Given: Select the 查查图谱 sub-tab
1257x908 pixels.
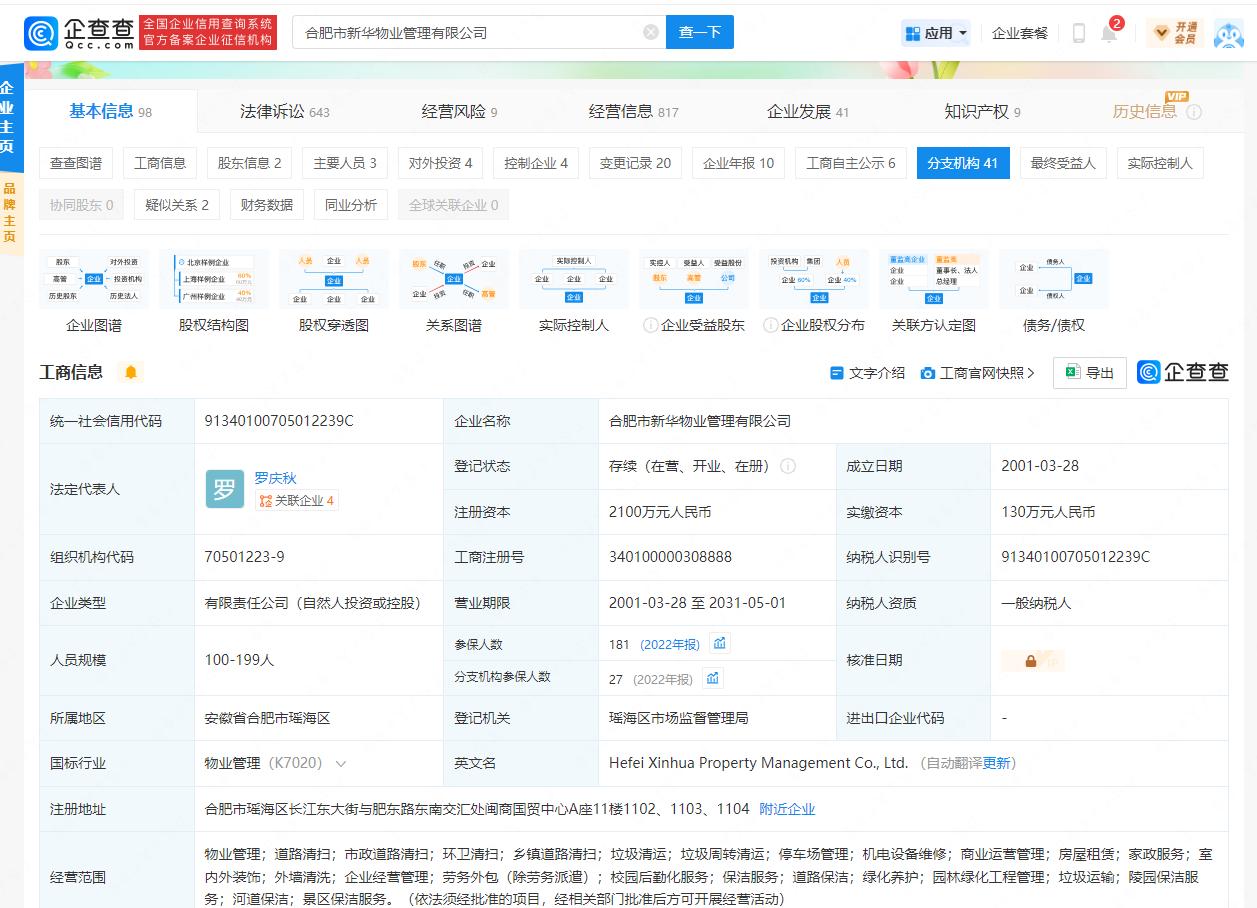Looking at the screenshot, I should 76,163.
